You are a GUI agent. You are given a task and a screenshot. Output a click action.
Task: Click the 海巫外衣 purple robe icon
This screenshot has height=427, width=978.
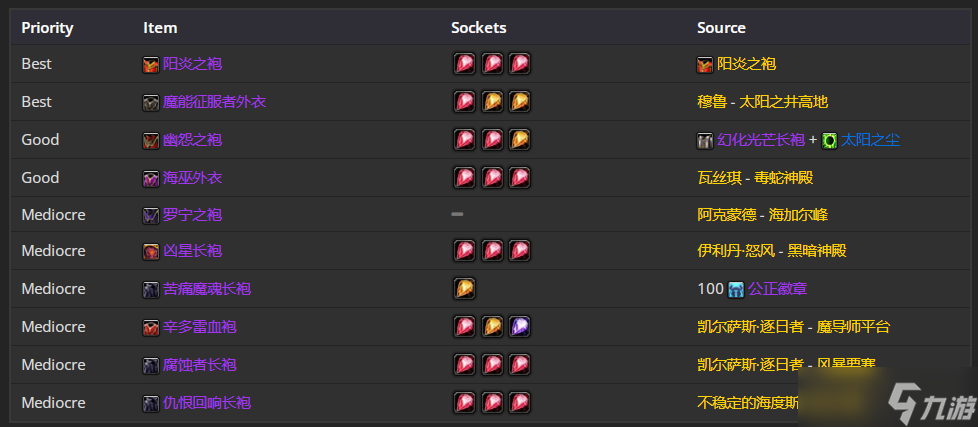[151, 178]
